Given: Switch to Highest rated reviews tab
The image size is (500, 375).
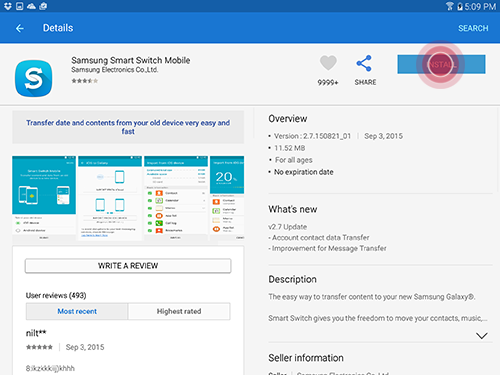Looking at the screenshot, I should [179, 311].
